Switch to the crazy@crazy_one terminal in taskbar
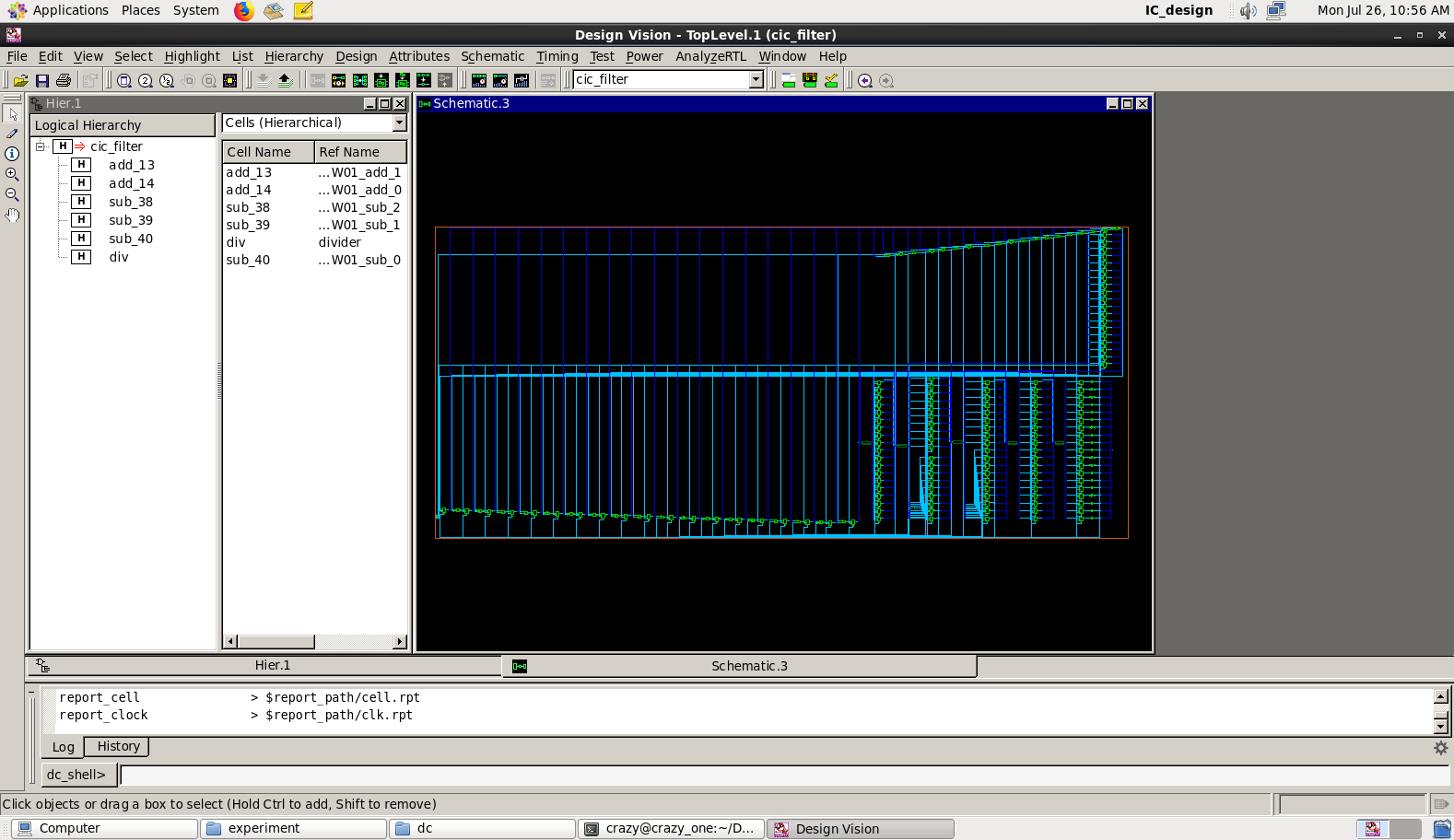Viewport: 1454px width, 840px height. [x=671, y=828]
